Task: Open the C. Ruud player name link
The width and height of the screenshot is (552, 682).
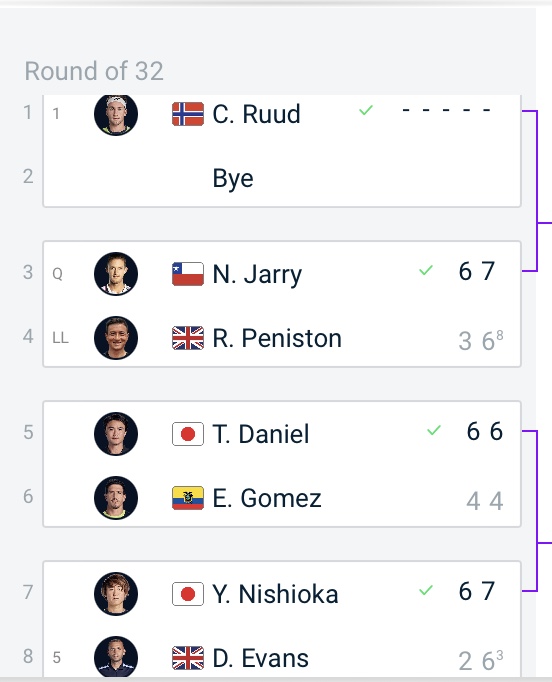Action: (256, 114)
